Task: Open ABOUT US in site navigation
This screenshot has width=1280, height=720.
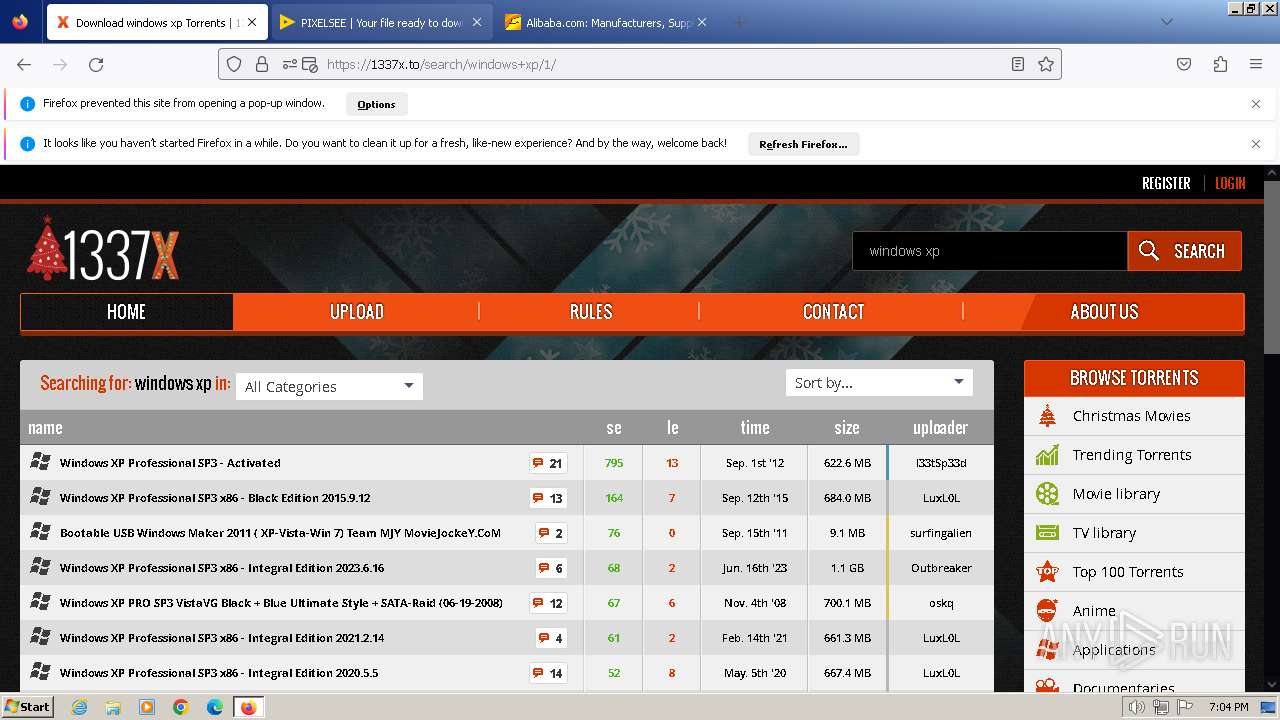Action: (x=1104, y=312)
